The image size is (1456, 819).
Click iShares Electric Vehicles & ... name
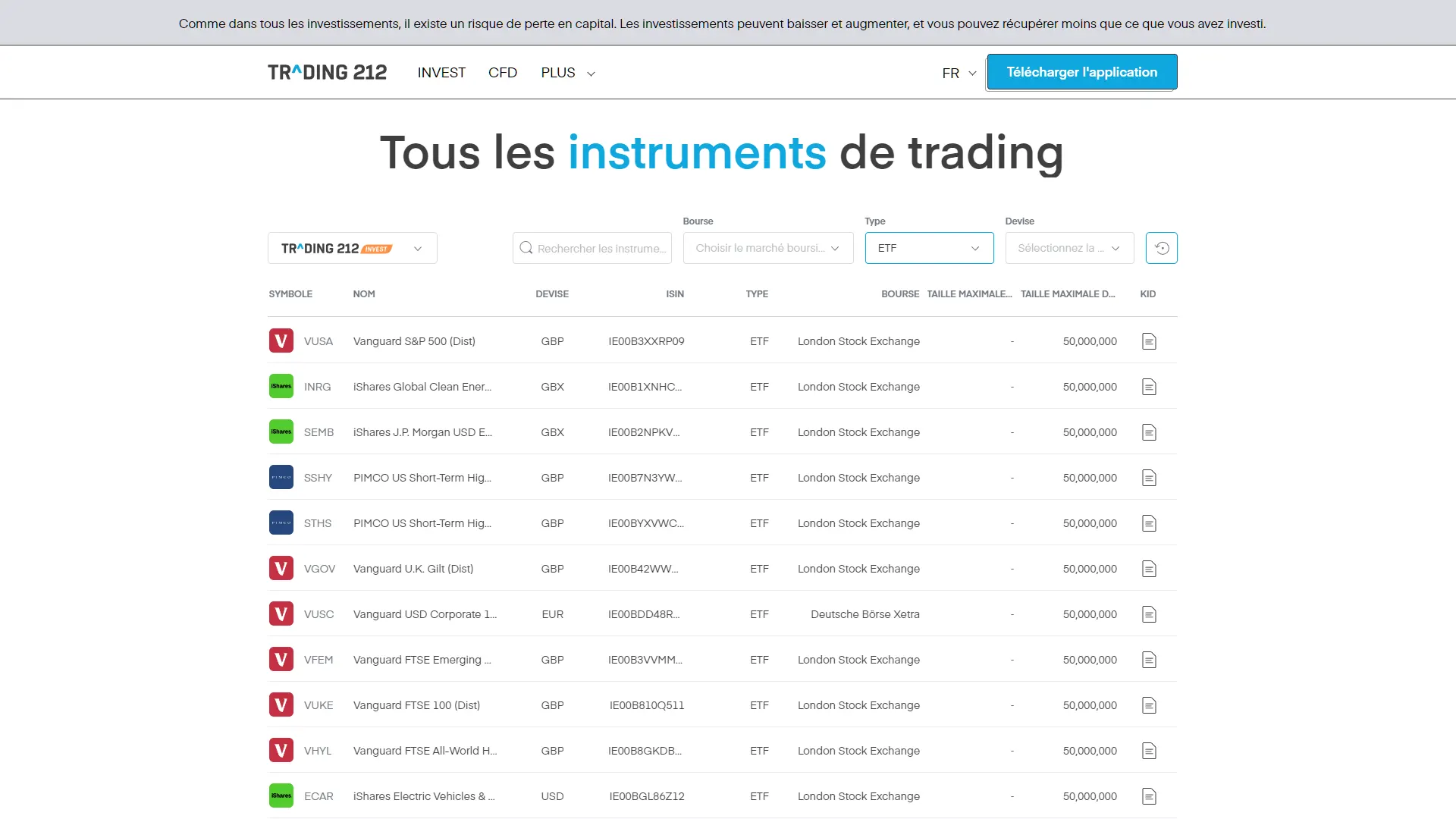(424, 796)
